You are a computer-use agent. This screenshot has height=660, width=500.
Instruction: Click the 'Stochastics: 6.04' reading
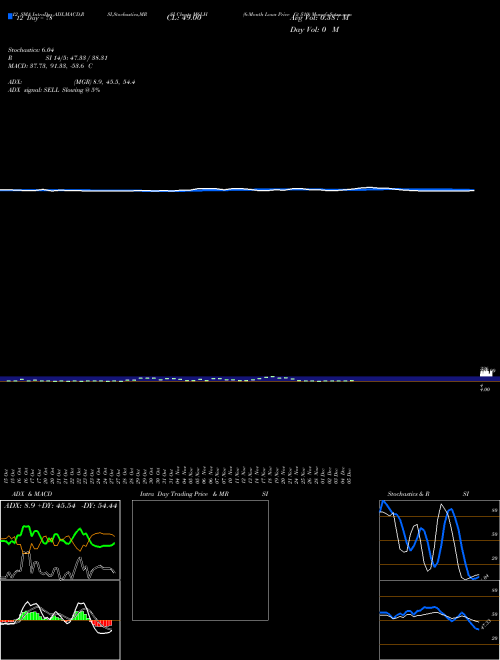(31, 50)
